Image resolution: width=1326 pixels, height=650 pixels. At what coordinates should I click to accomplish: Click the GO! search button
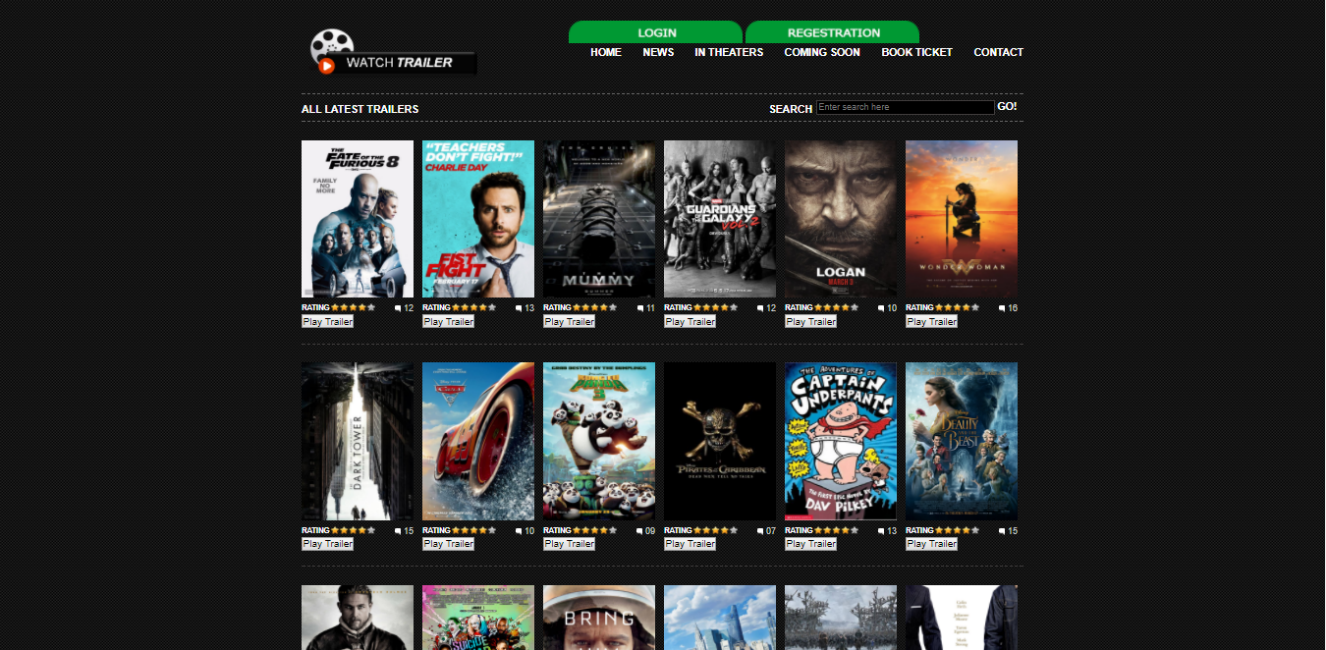(x=1007, y=106)
